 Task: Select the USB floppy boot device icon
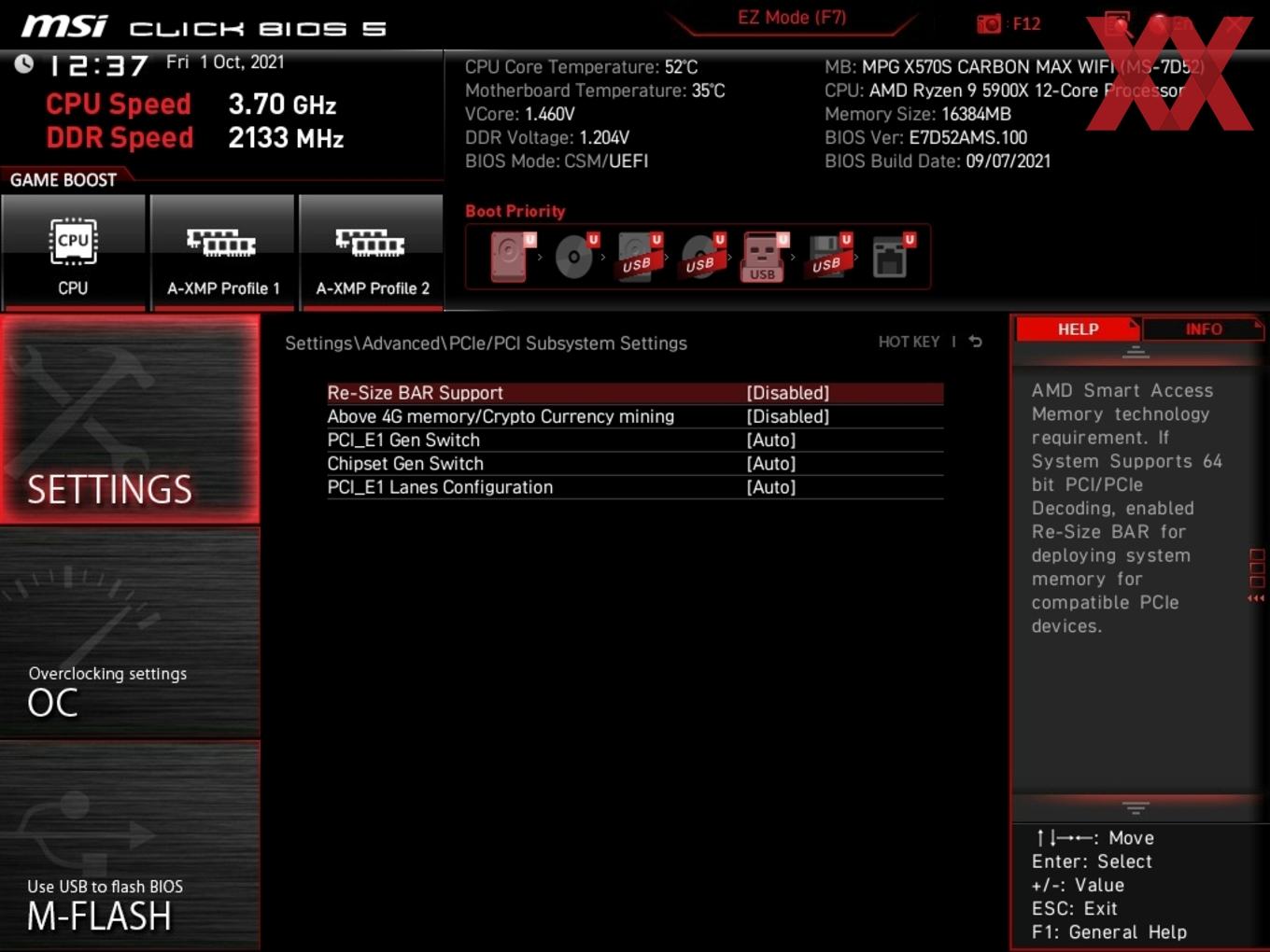click(x=828, y=256)
